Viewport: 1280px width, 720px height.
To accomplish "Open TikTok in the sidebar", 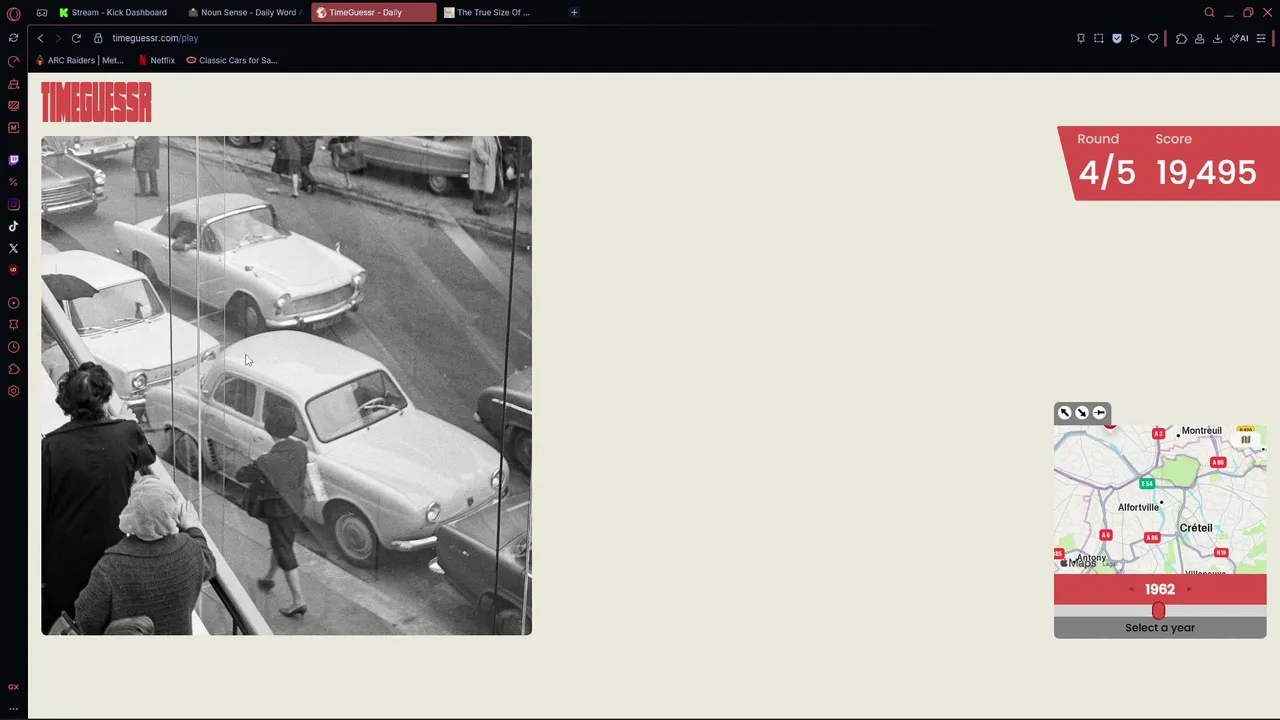I will pos(13,226).
